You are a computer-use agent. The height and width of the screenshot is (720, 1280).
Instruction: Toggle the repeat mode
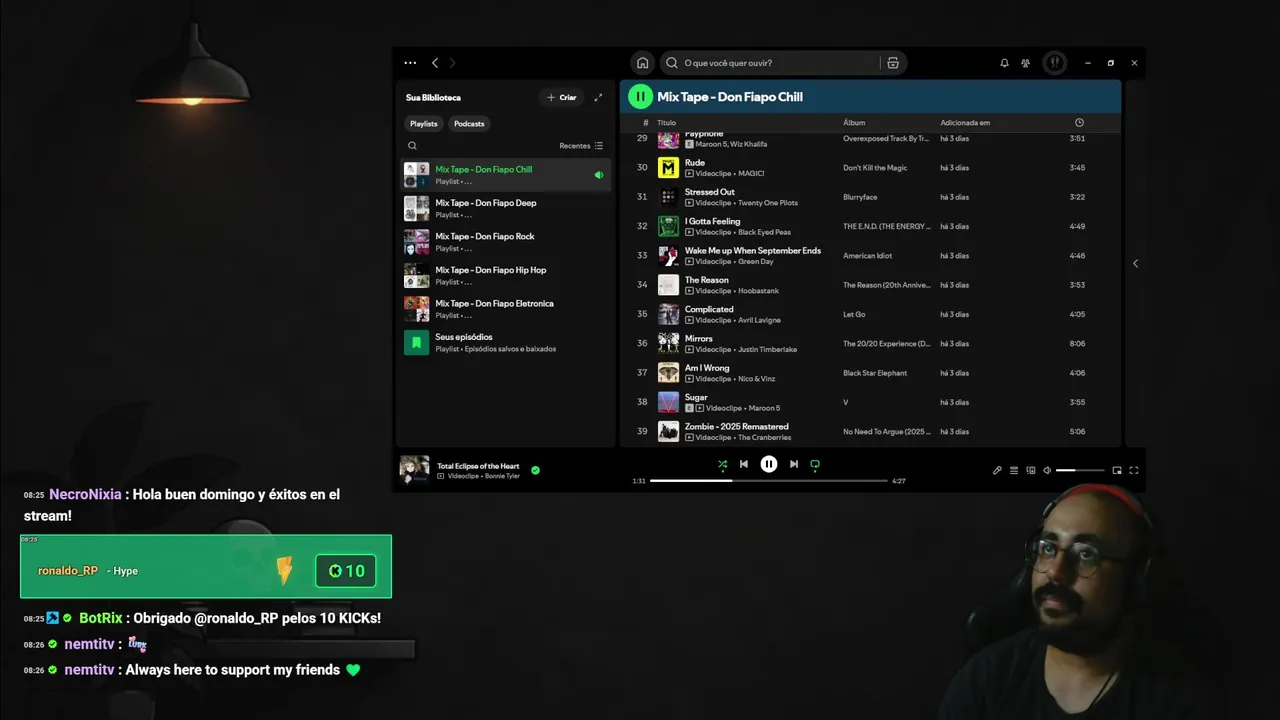[815, 464]
